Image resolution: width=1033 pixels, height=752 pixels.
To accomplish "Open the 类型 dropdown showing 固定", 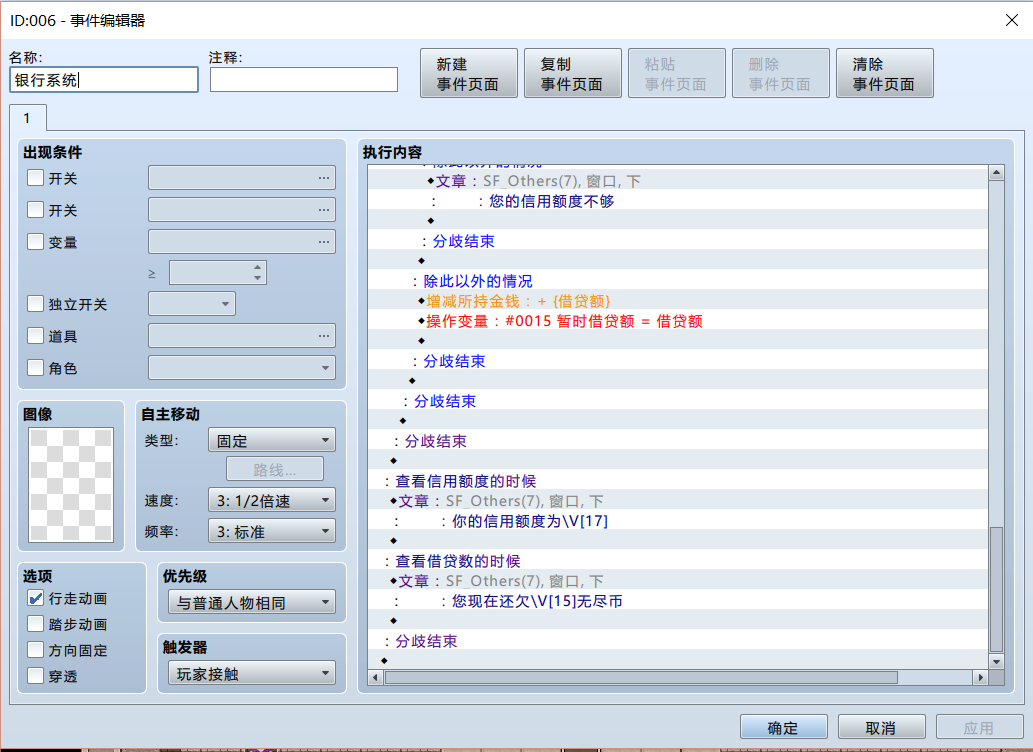I will tap(271, 440).
